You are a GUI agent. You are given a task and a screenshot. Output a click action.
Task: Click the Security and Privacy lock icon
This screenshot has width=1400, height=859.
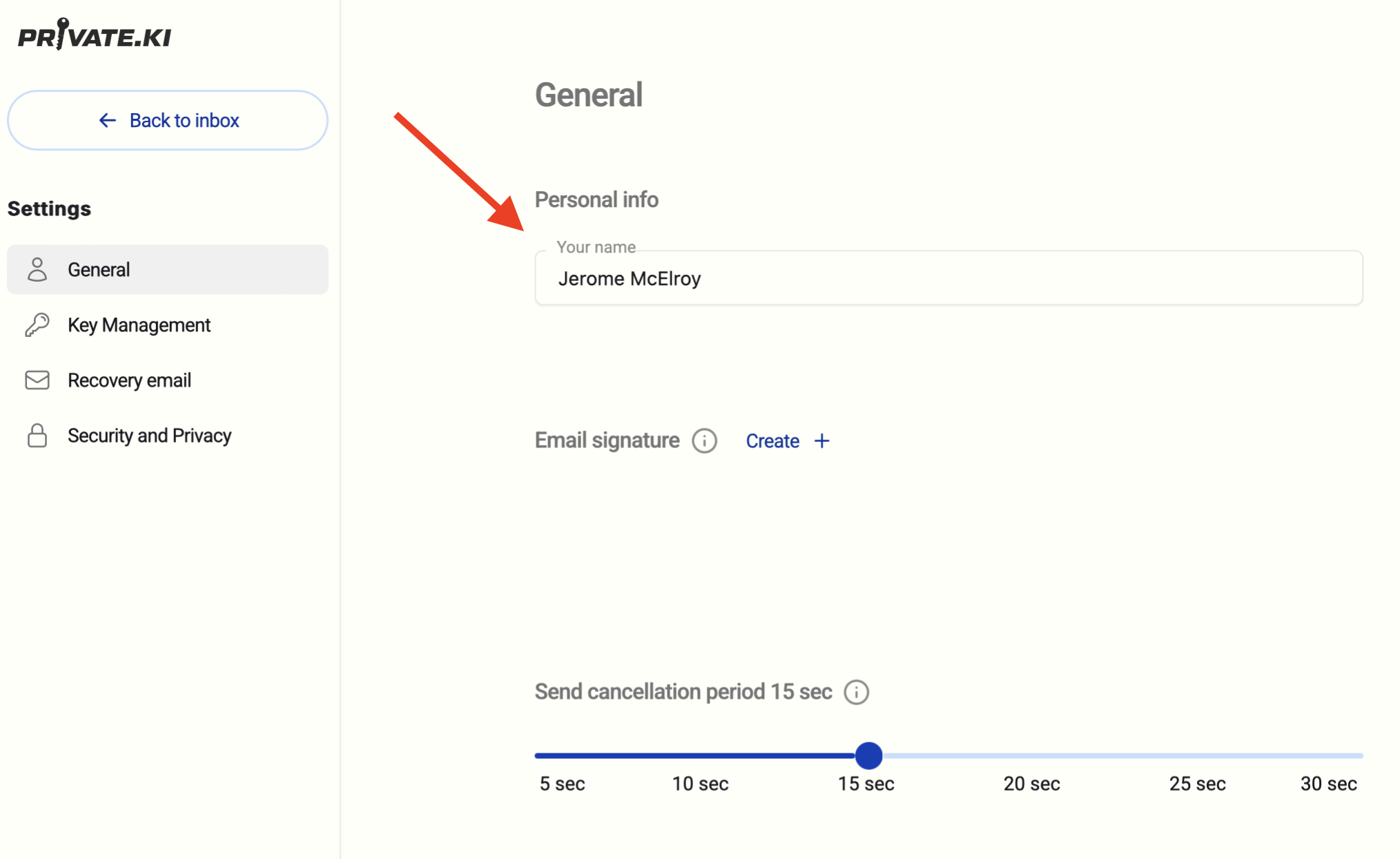pyautogui.click(x=37, y=436)
